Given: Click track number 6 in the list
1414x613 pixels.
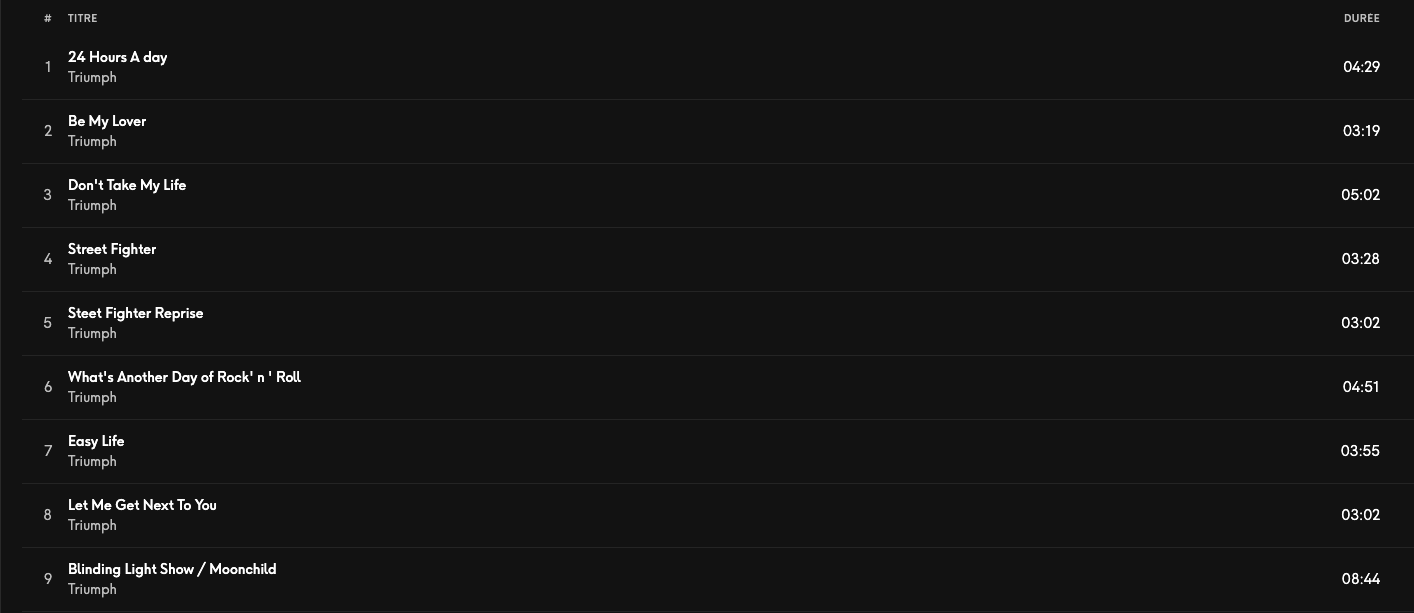Looking at the screenshot, I should pyautogui.click(x=48, y=387).
